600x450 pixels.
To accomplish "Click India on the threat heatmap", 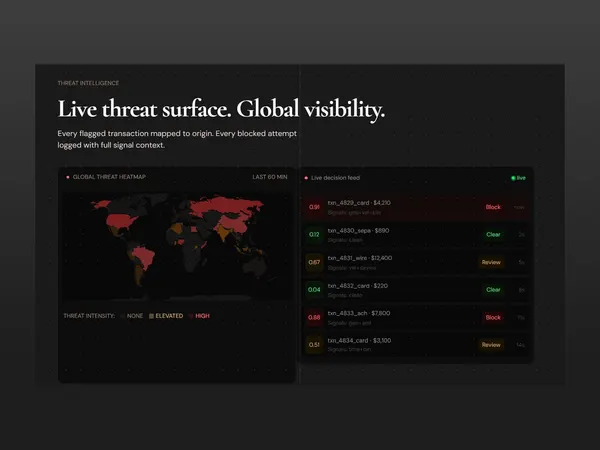I will click(222, 233).
